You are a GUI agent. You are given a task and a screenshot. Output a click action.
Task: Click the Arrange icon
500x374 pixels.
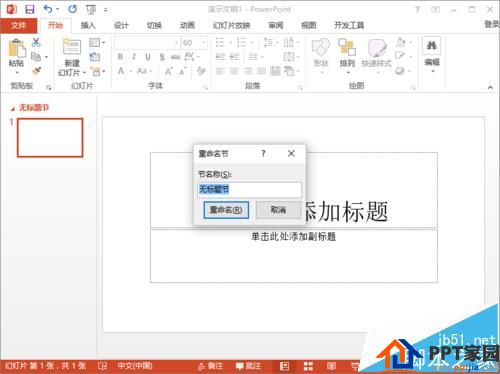coord(347,47)
